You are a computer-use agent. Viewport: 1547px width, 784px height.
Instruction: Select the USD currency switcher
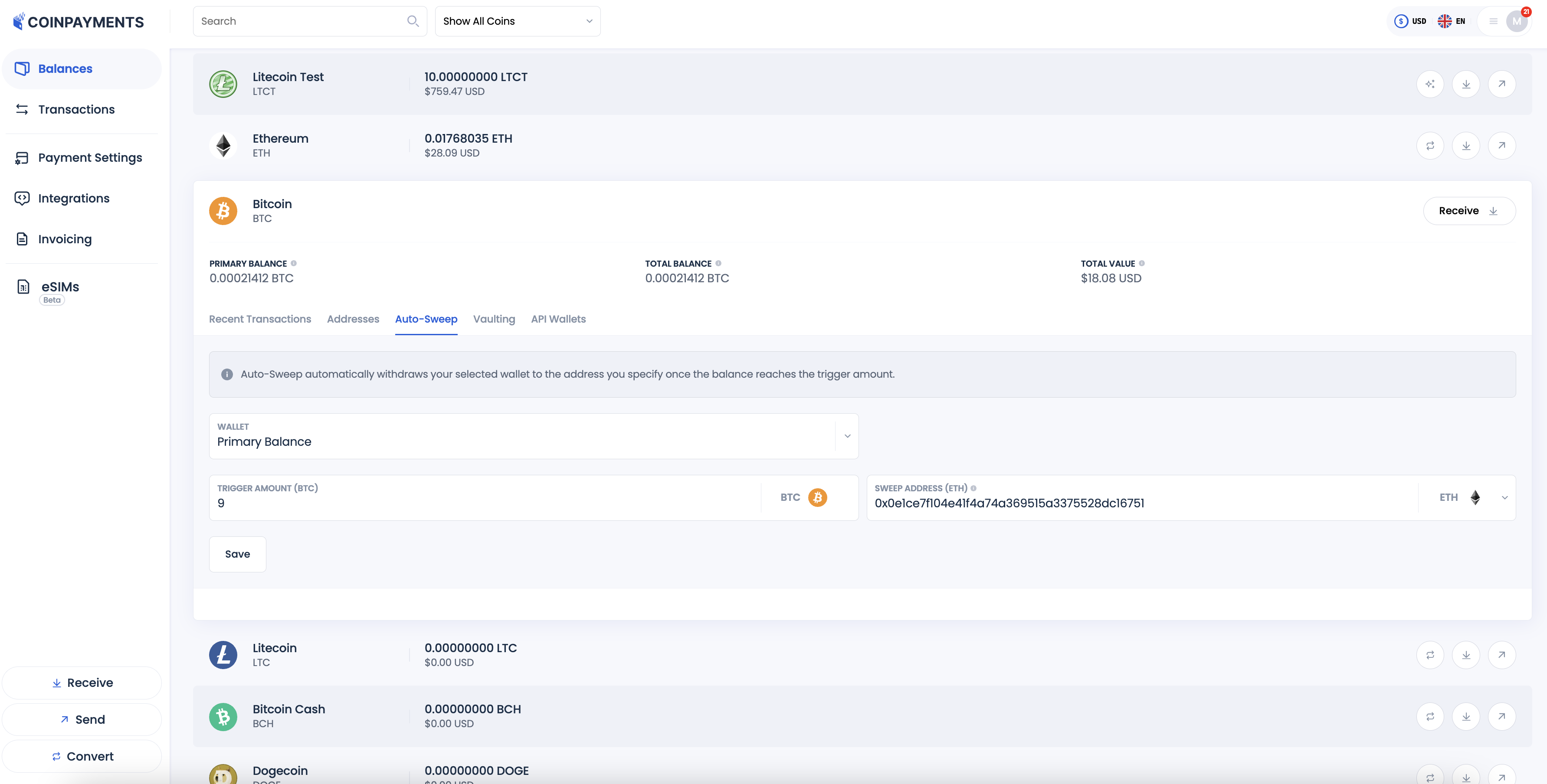(1410, 21)
